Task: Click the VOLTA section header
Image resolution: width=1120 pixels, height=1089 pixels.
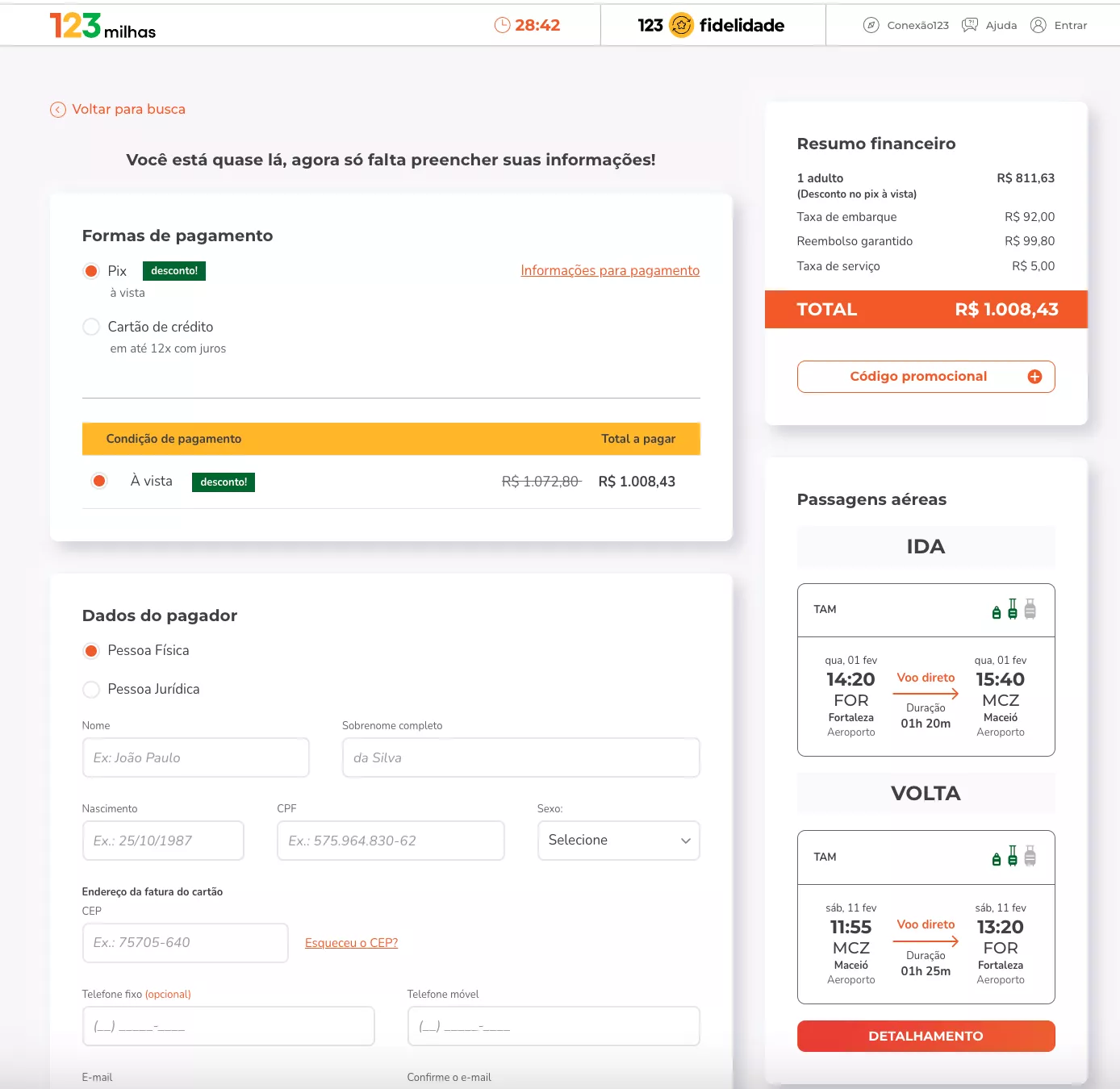Action: click(x=926, y=794)
